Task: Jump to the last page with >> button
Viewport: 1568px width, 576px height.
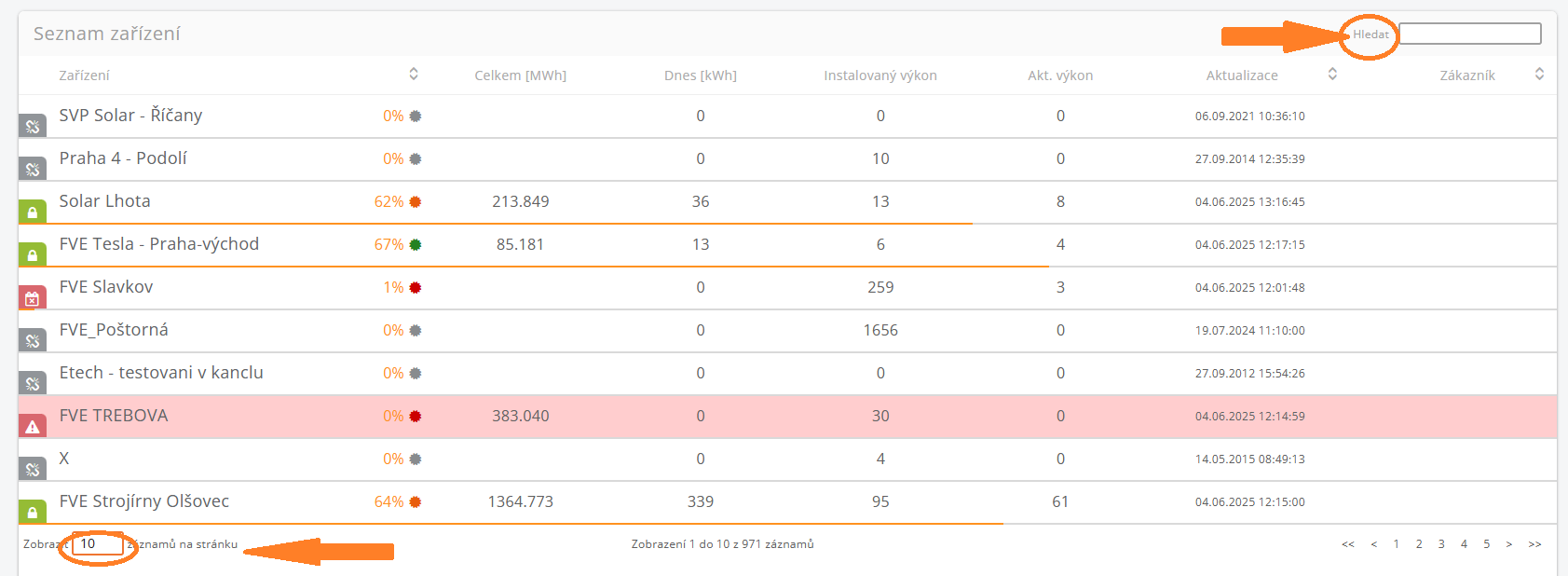Action: pos(1534,544)
